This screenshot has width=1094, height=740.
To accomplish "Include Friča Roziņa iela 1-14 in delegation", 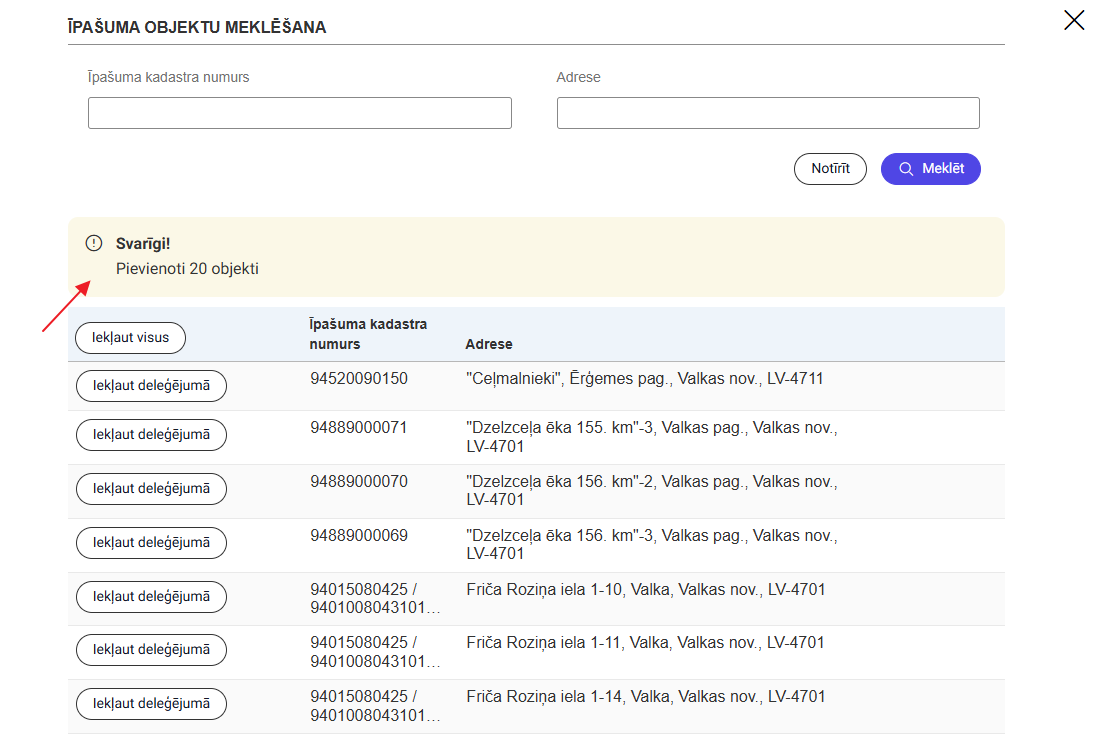I will (151, 704).
